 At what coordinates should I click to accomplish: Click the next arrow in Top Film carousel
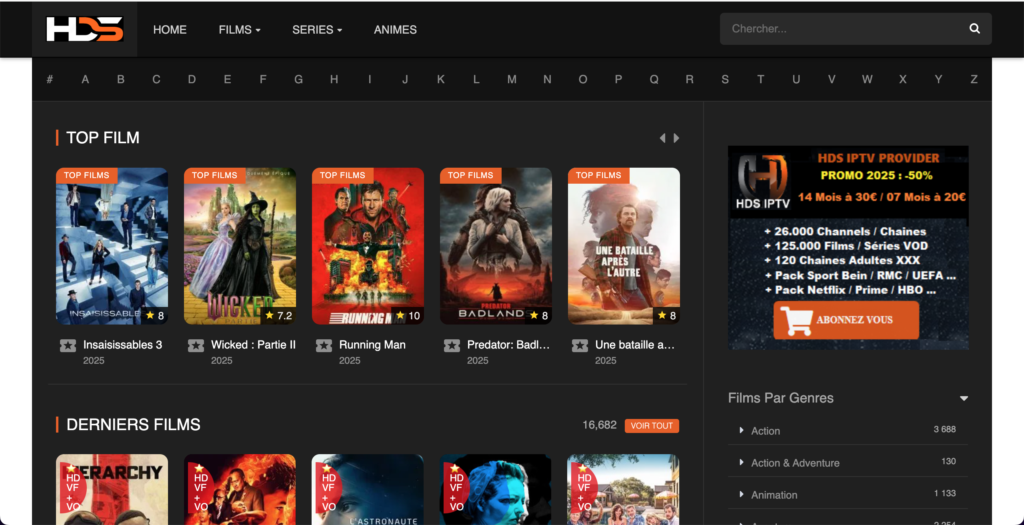click(x=677, y=138)
